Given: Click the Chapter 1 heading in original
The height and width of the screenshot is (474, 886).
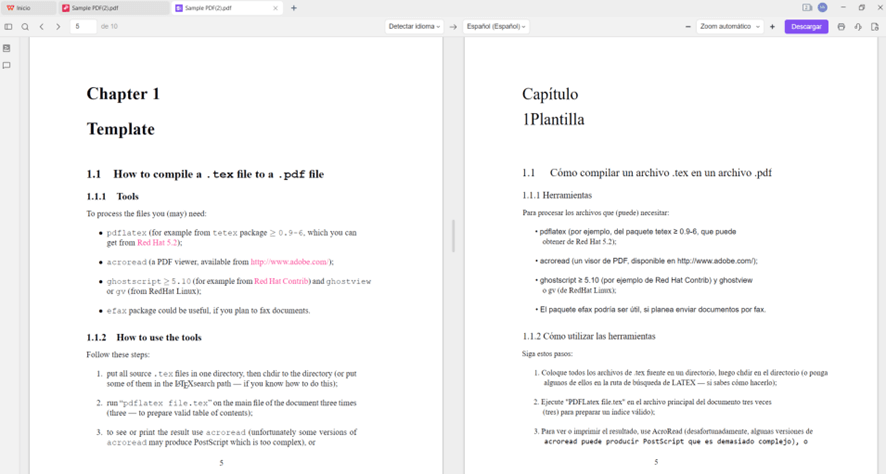Looking at the screenshot, I should click(123, 94).
